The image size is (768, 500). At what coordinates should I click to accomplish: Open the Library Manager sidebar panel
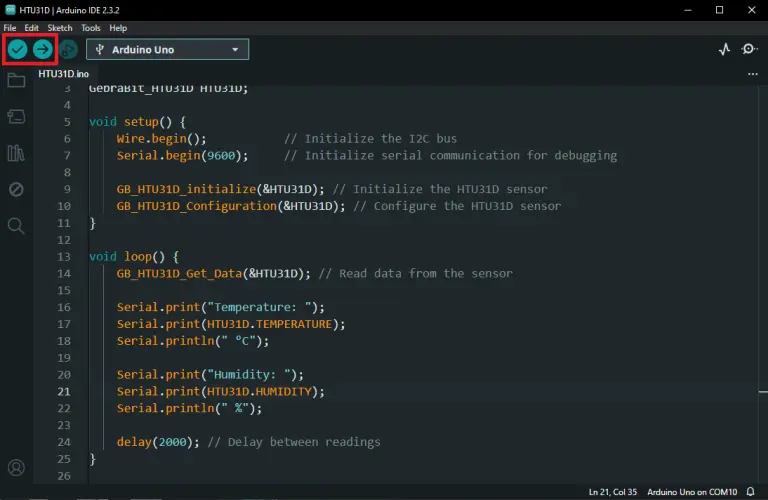[x=16, y=153]
